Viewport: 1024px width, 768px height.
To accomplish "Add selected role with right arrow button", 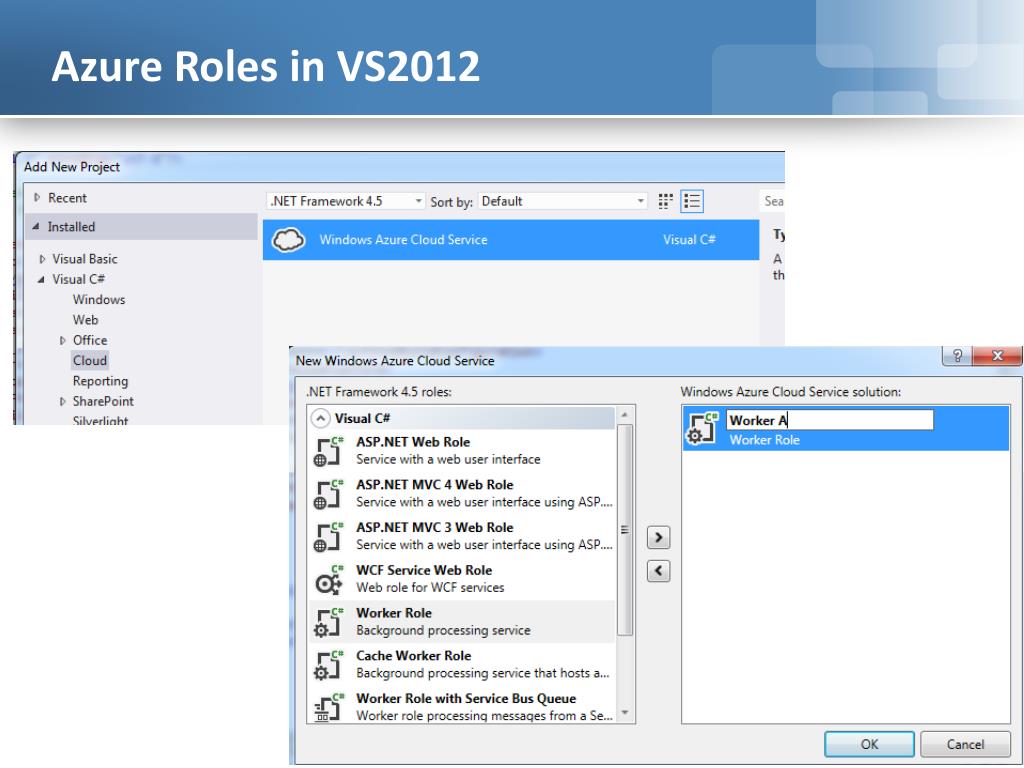I will click(658, 537).
